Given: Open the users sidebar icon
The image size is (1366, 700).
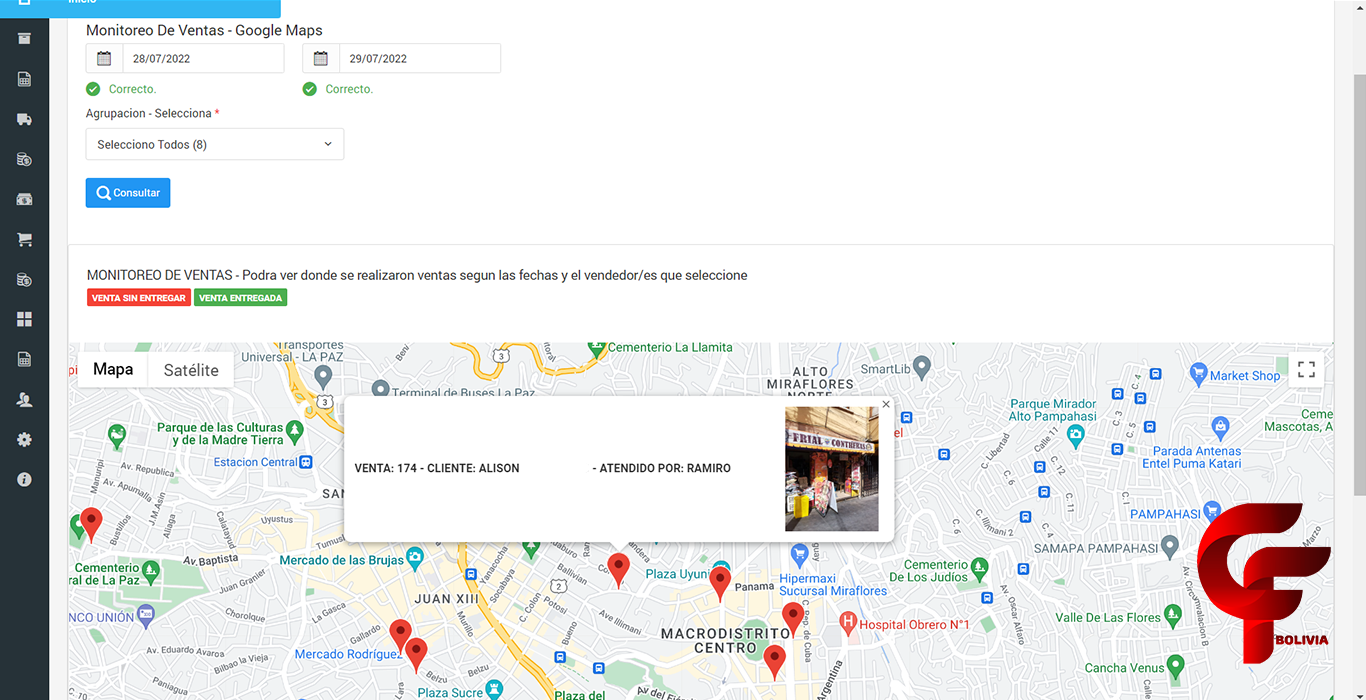Looking at the screenshot, I should tap(24, 399).
